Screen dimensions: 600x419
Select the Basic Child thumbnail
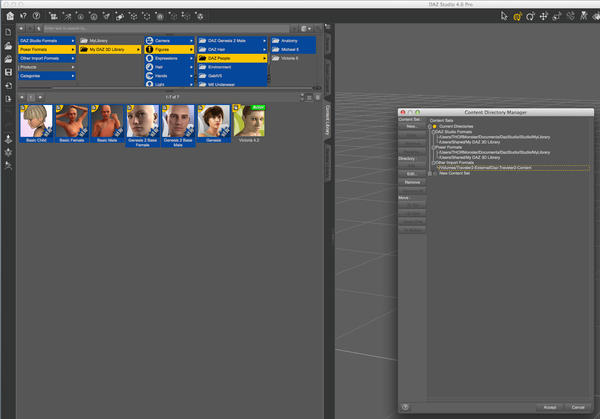tap(36, 124)
